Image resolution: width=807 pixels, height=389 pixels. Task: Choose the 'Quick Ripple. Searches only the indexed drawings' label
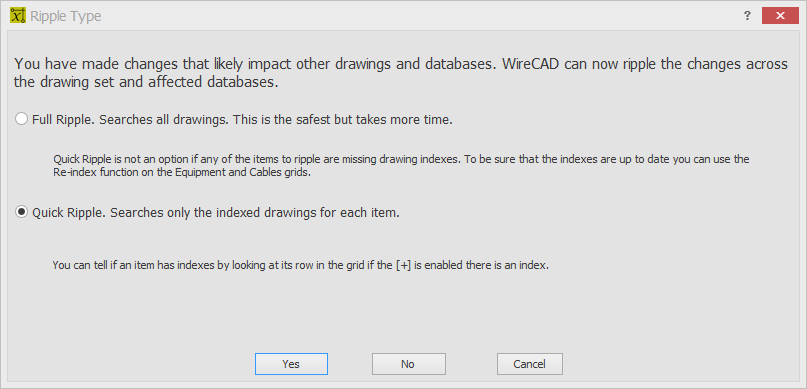pyautogui.click(x=216, y=213)
